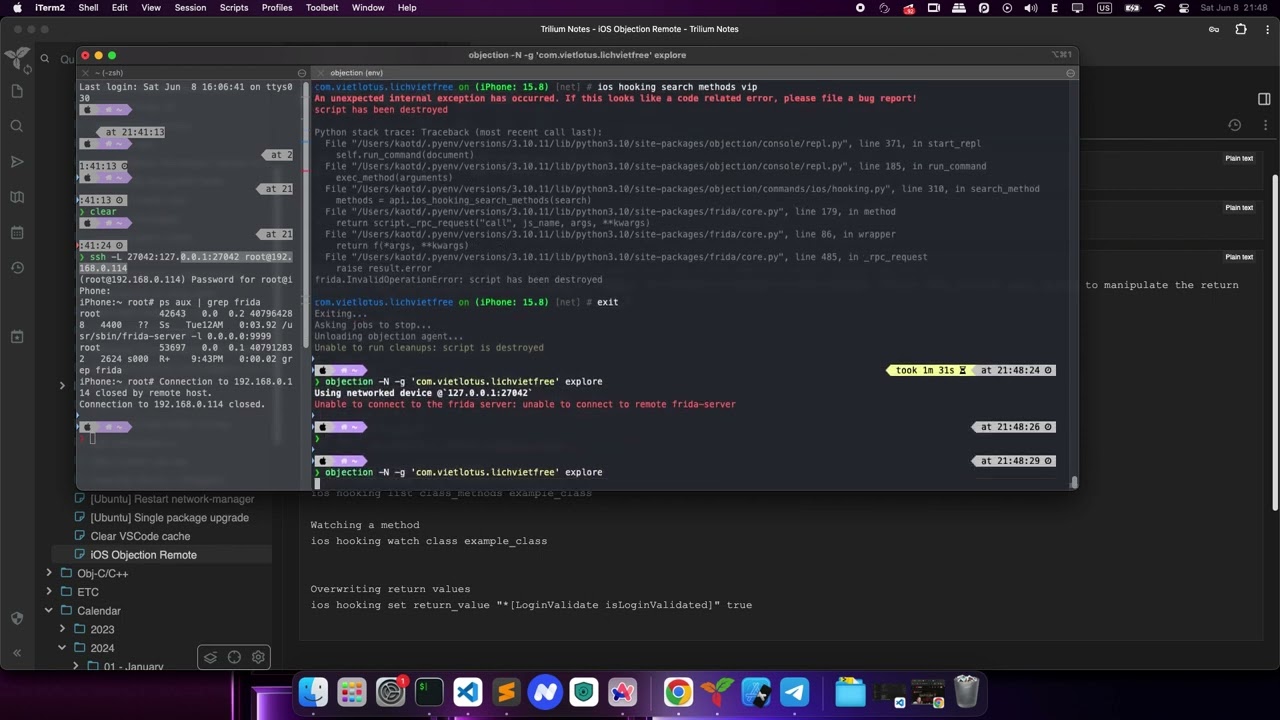
Task: Open recent changes history icon in Trilium
Action: [x=17, y=268]
